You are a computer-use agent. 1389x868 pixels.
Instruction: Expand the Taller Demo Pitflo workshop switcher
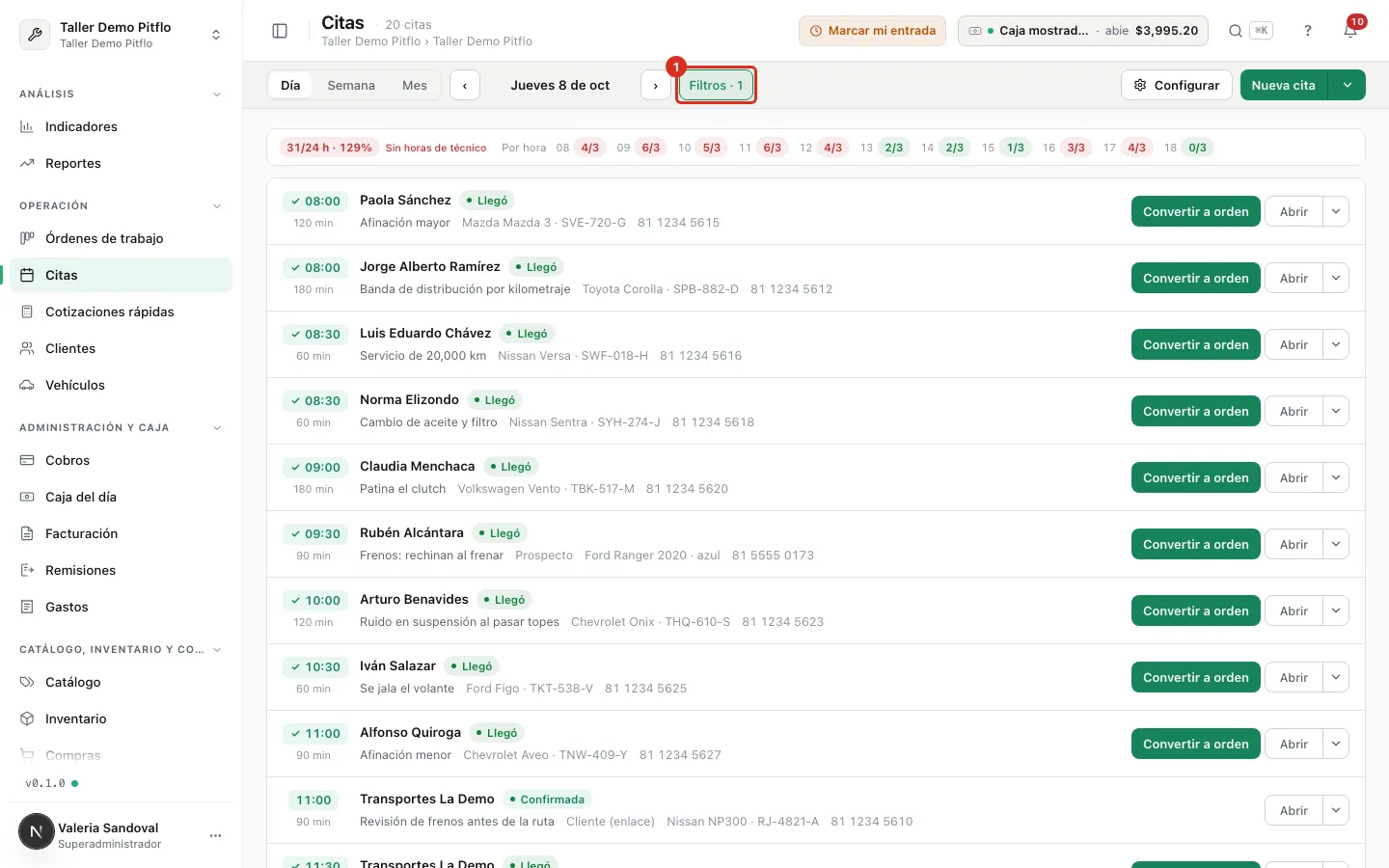pyautogui.click(x=121, y=35)
